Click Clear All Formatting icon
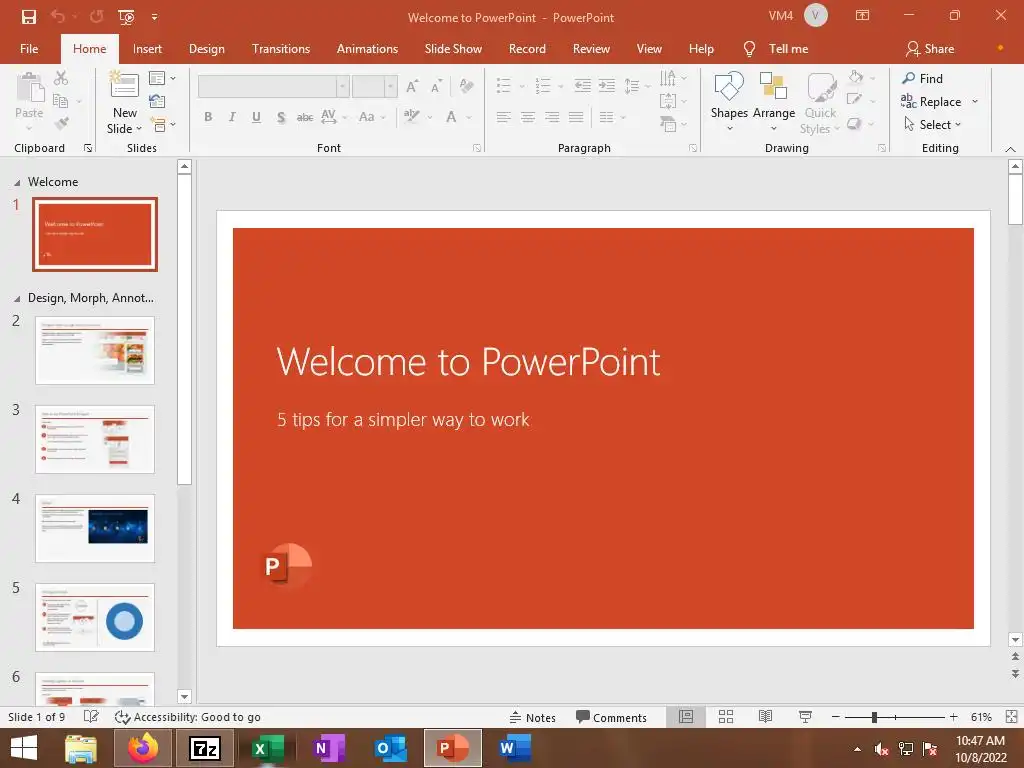The image size is (1024, 768). pos(466,86)
